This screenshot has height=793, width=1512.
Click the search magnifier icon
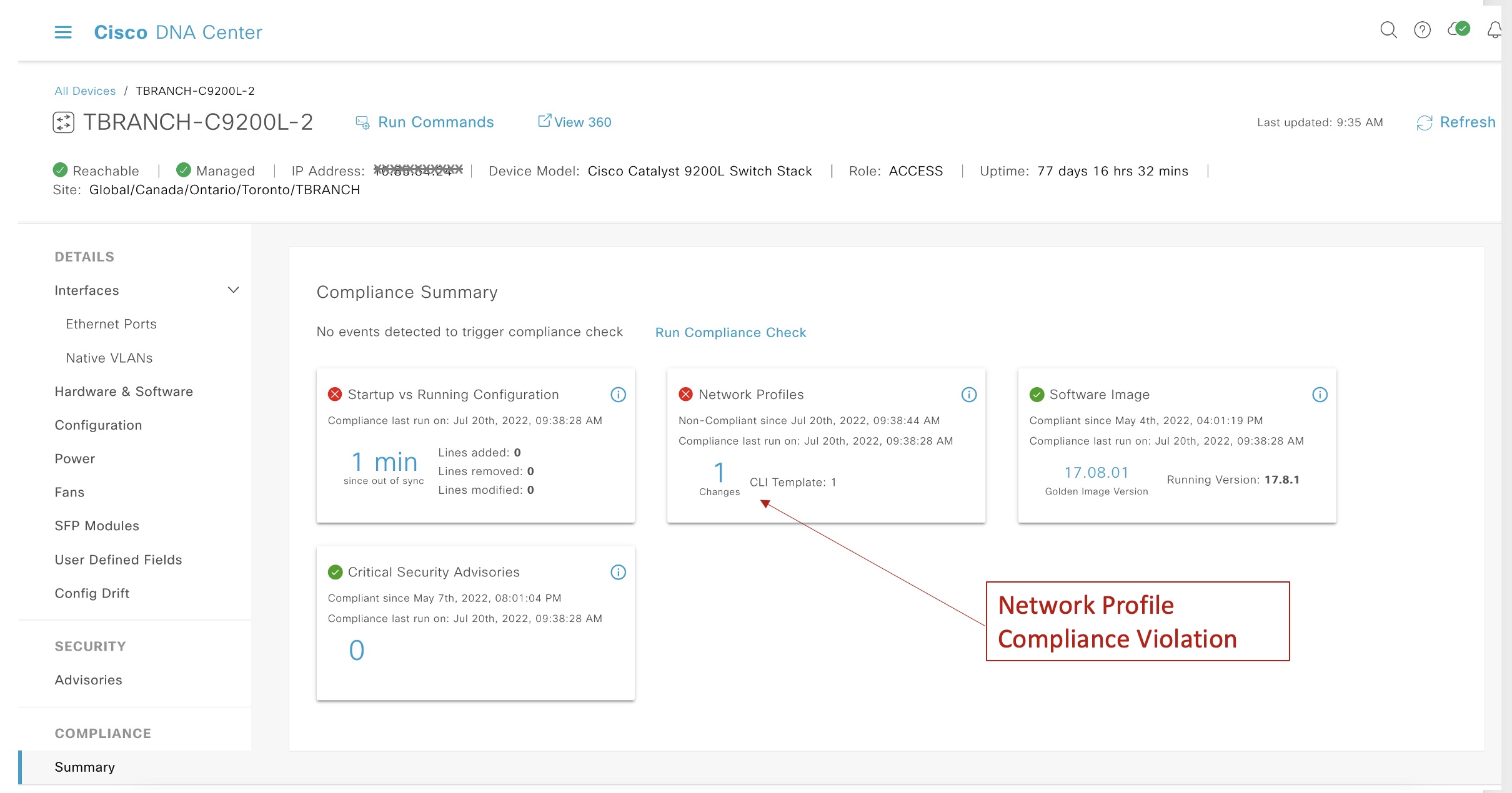(x=1388, y=30)
